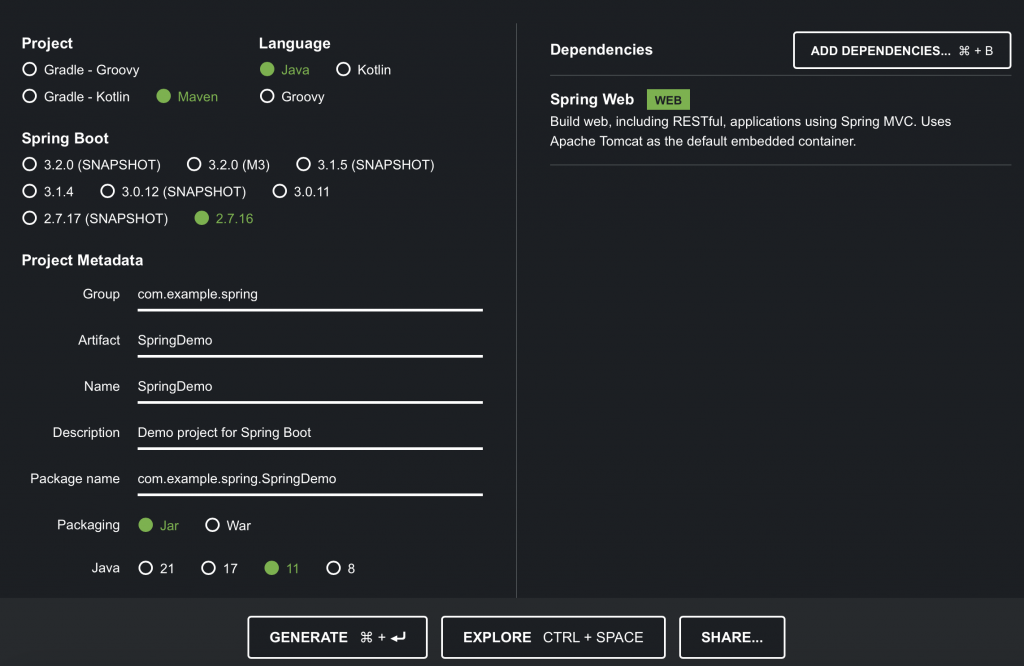The width and height of the screenshot is (1024, 666).
Task: Select Jar packaging option
Action: [158, 525]
